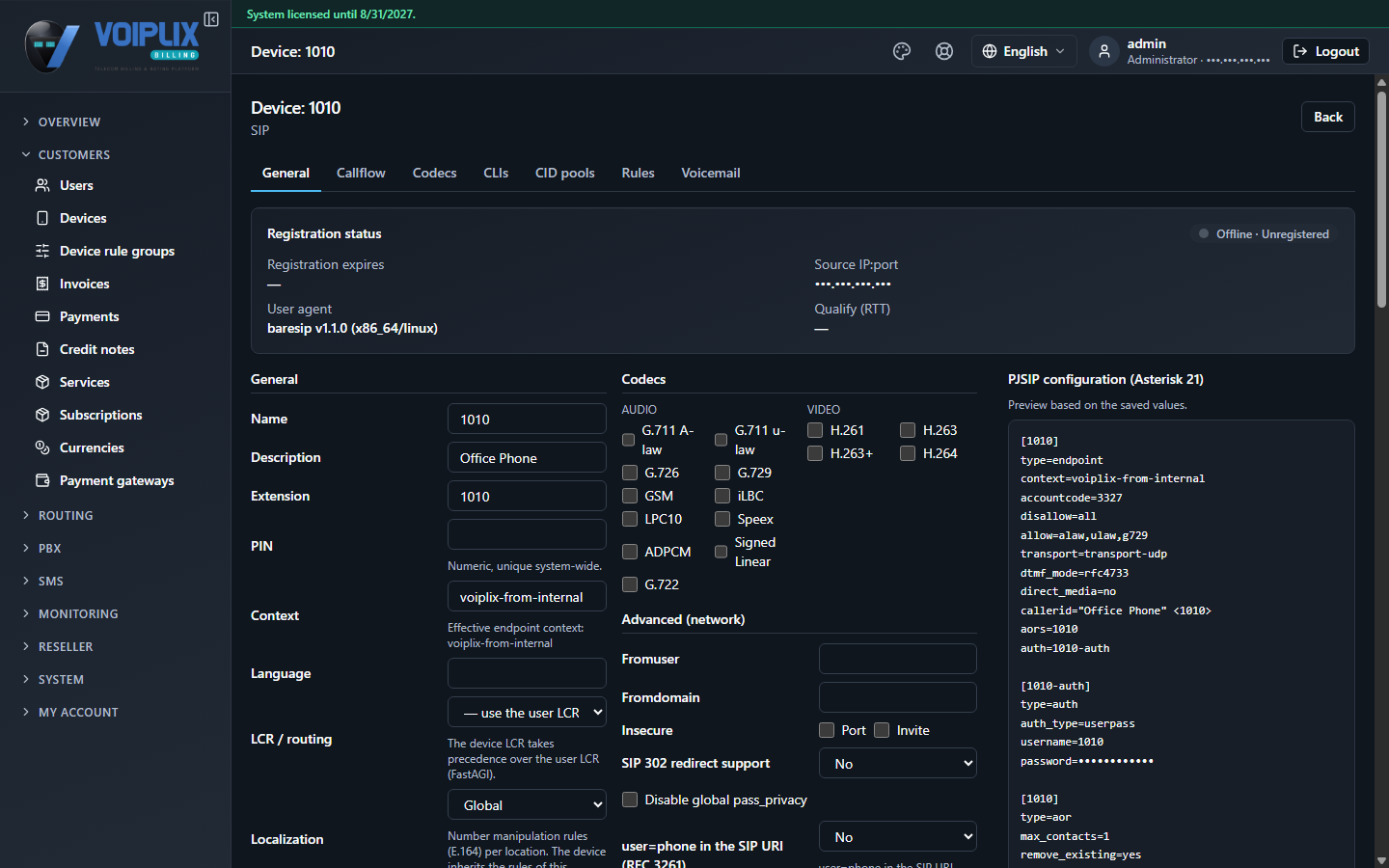1389x868 pixels.
Task: Toggle Disable global pass_privacy
Action: pyautogui.click(x=630, y=800)
